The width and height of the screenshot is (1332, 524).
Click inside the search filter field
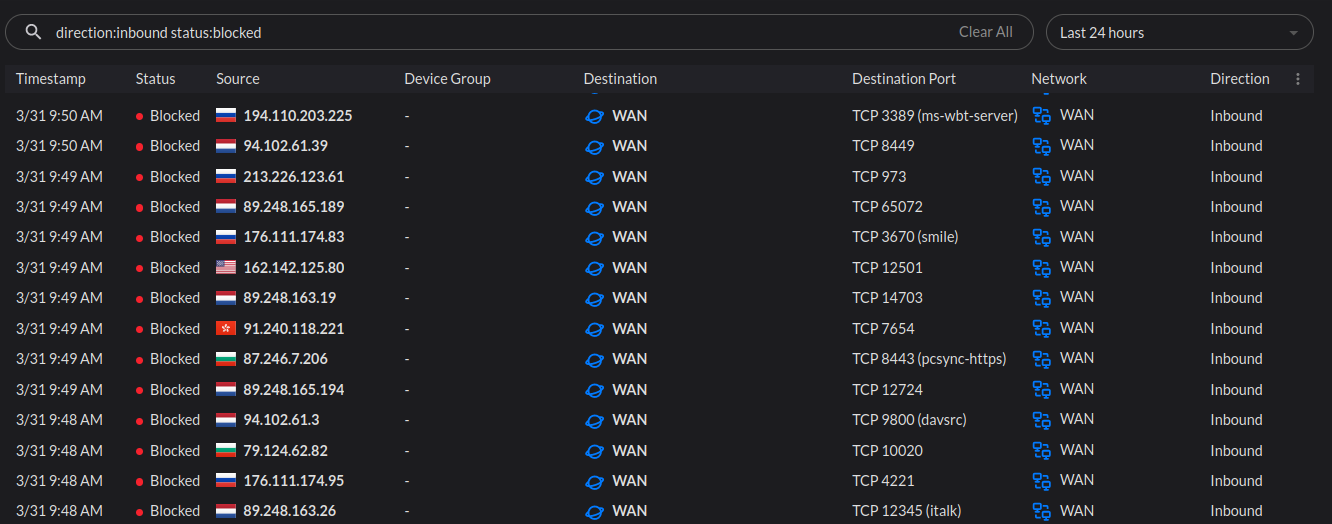500,32
